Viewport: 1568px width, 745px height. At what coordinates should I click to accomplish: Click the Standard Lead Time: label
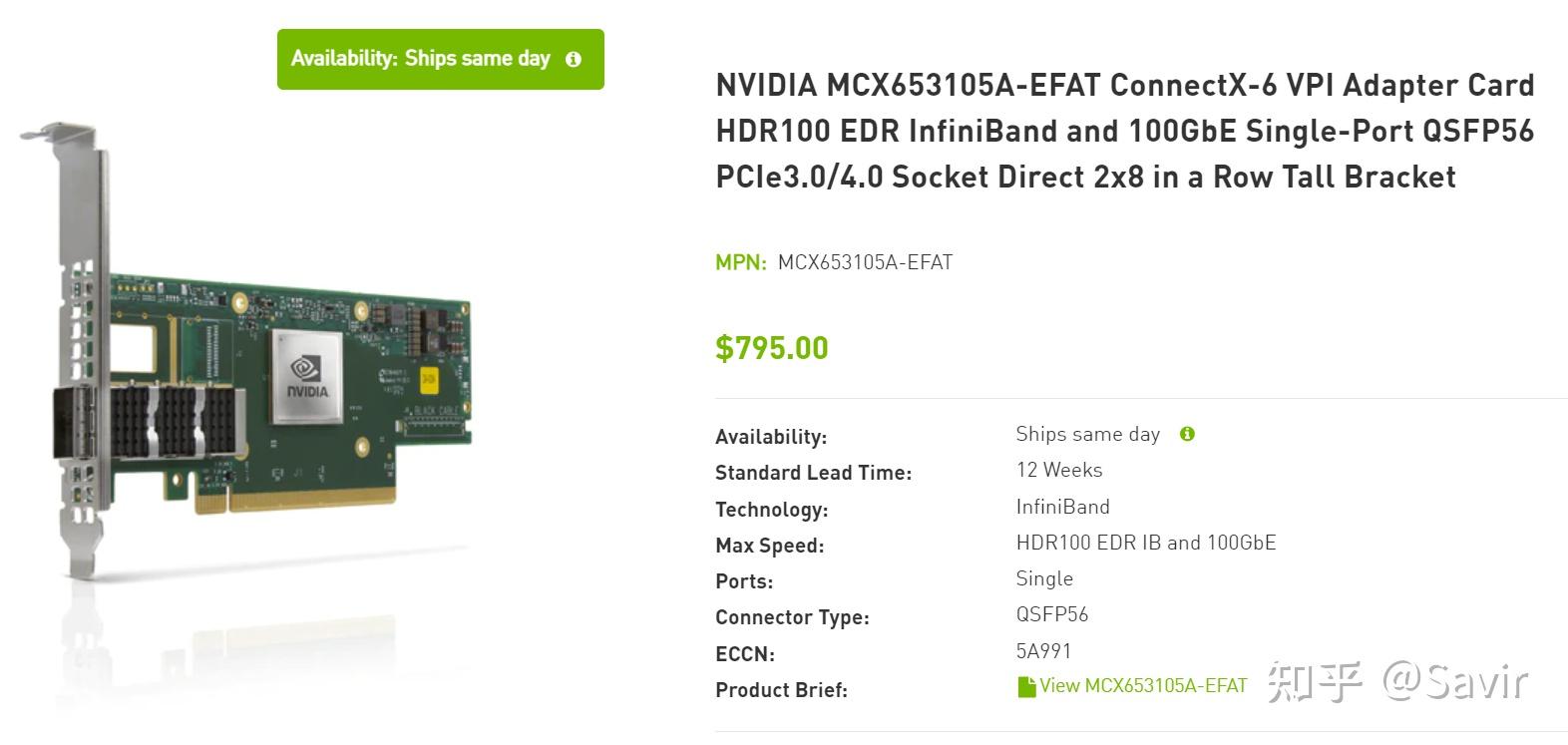coord(813,473)
